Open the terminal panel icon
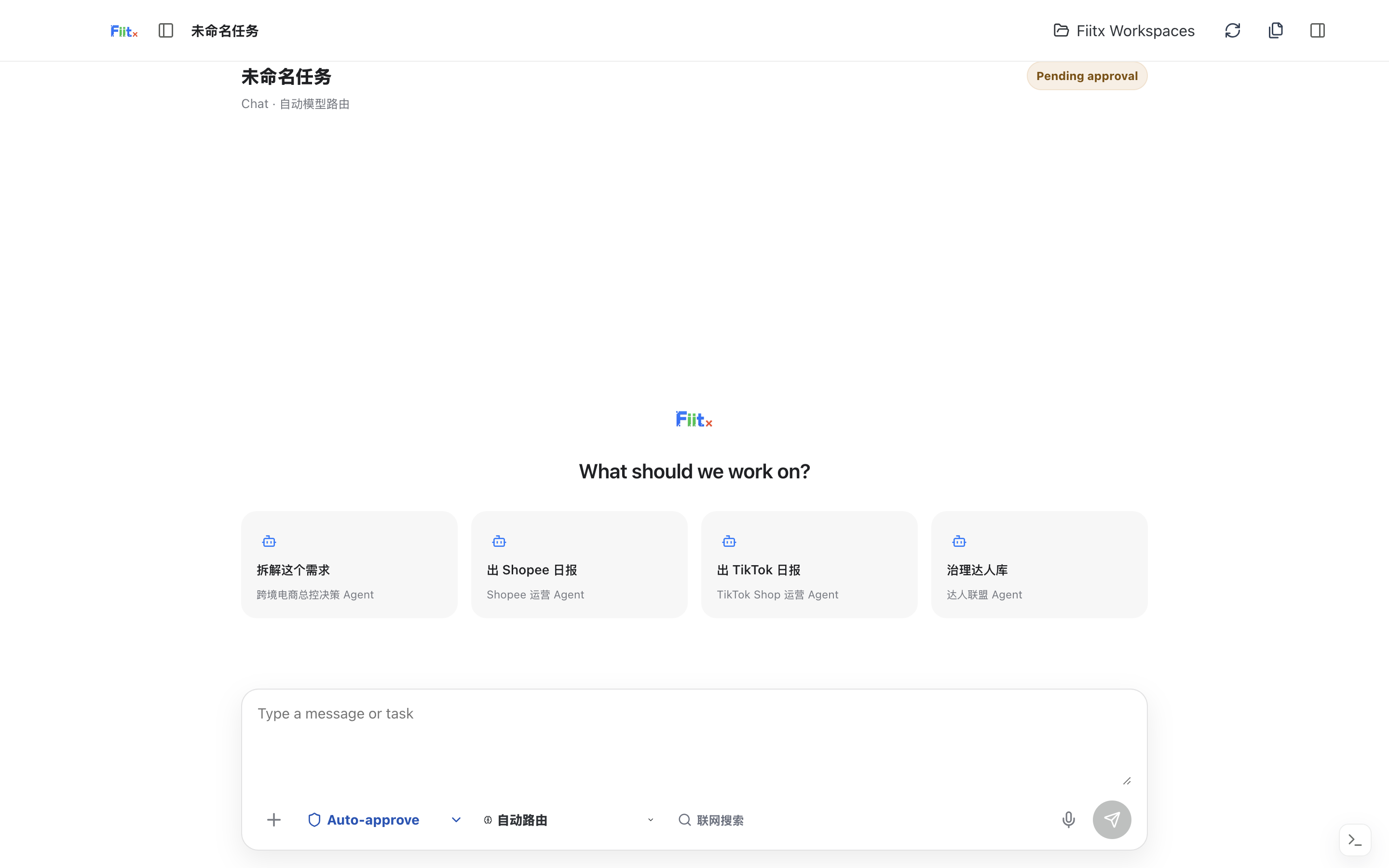The image size is (1389, 868). coord(1355,840)
